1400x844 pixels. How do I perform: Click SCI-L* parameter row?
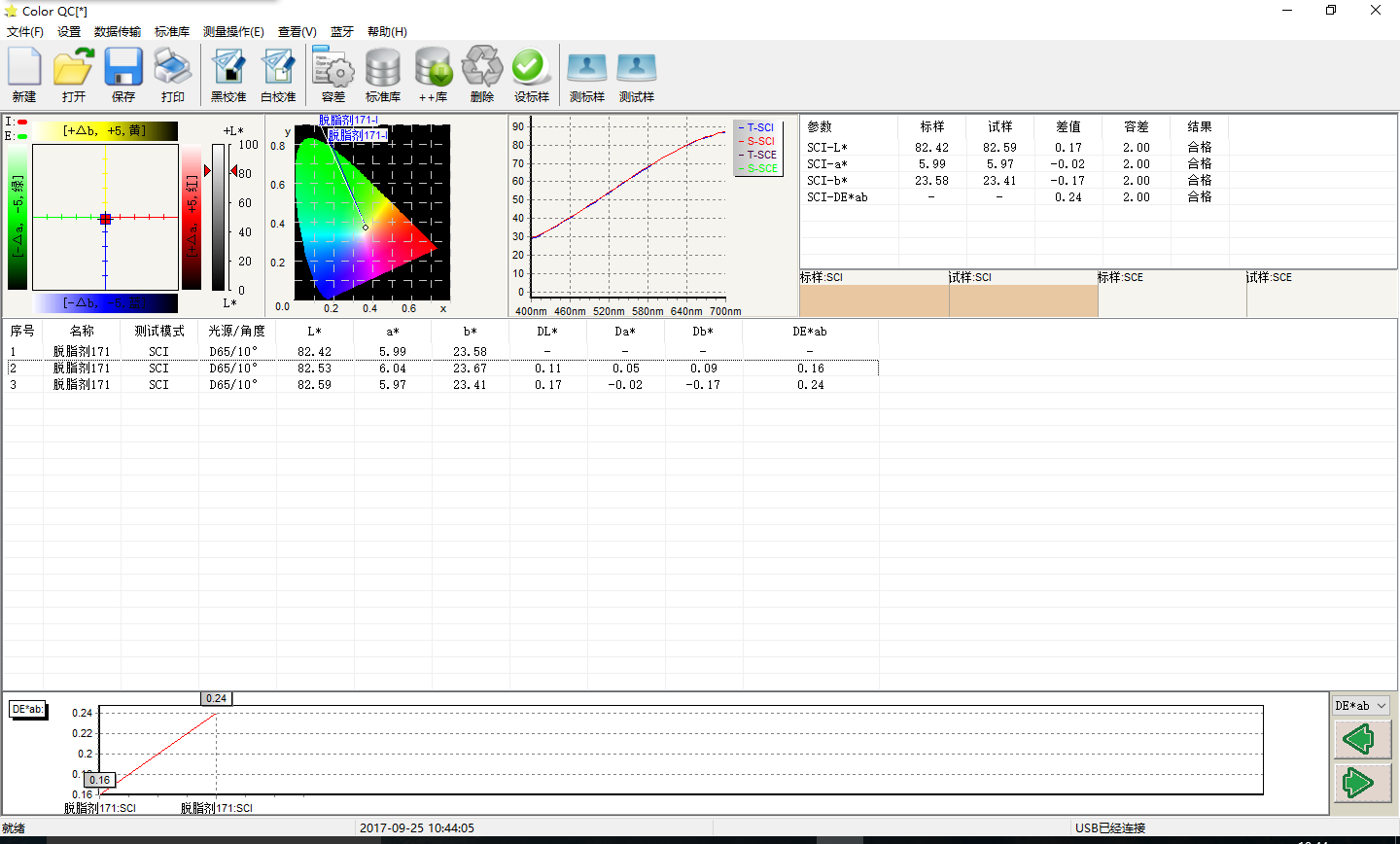click(x=1015, y=148)
